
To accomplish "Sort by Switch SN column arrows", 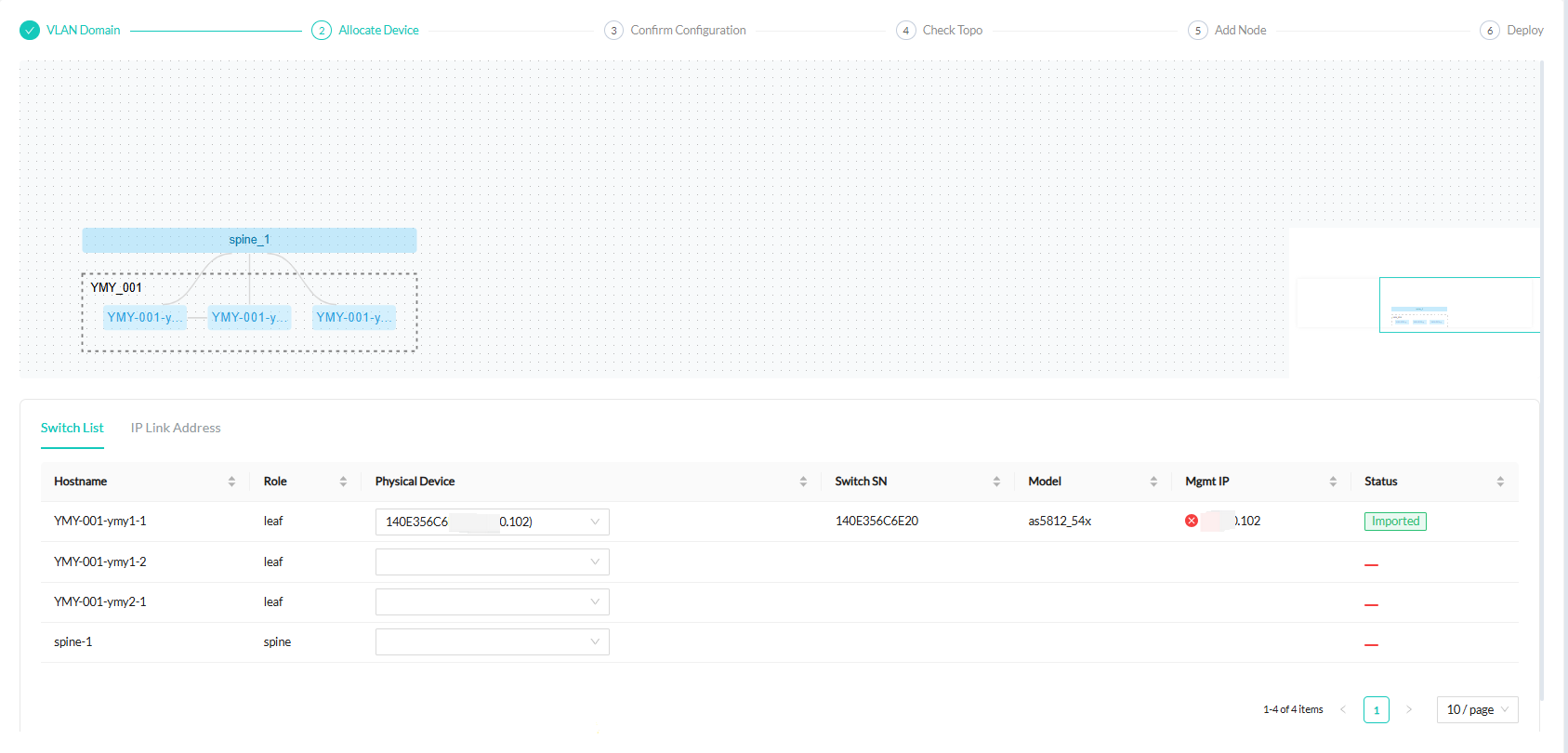I will click(996, 482).
